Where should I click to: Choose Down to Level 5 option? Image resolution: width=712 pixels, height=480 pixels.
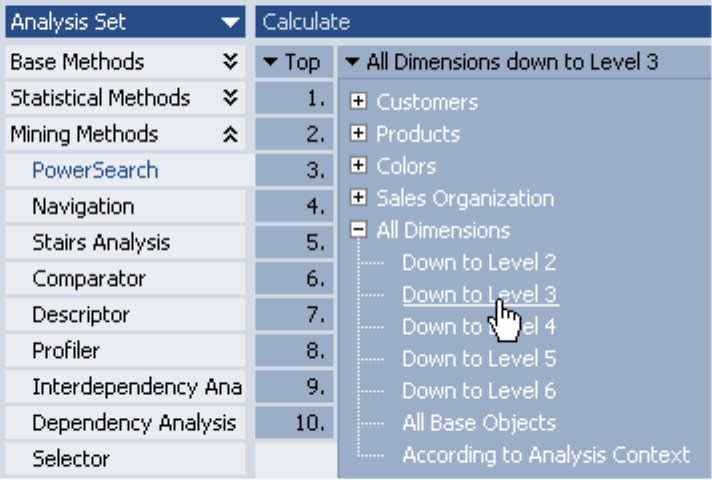click(479, 359)
